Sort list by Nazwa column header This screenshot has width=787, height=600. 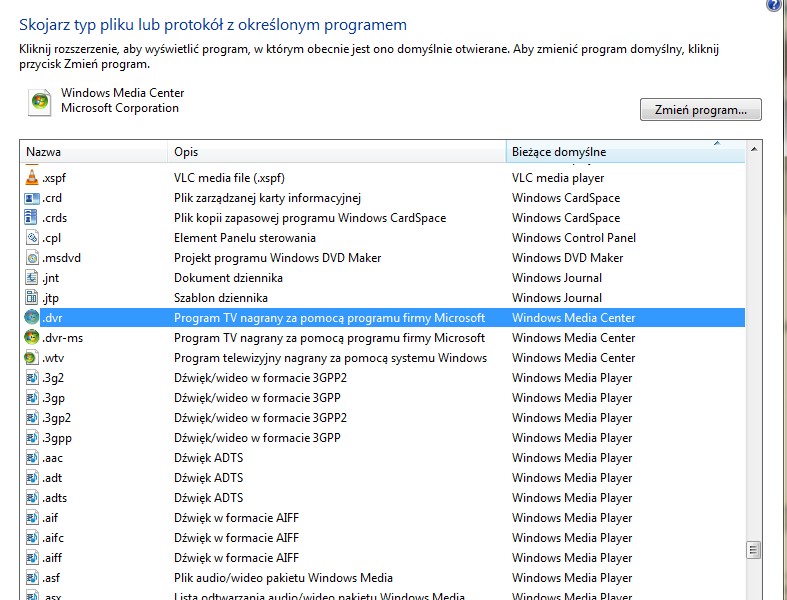(93, 152)
